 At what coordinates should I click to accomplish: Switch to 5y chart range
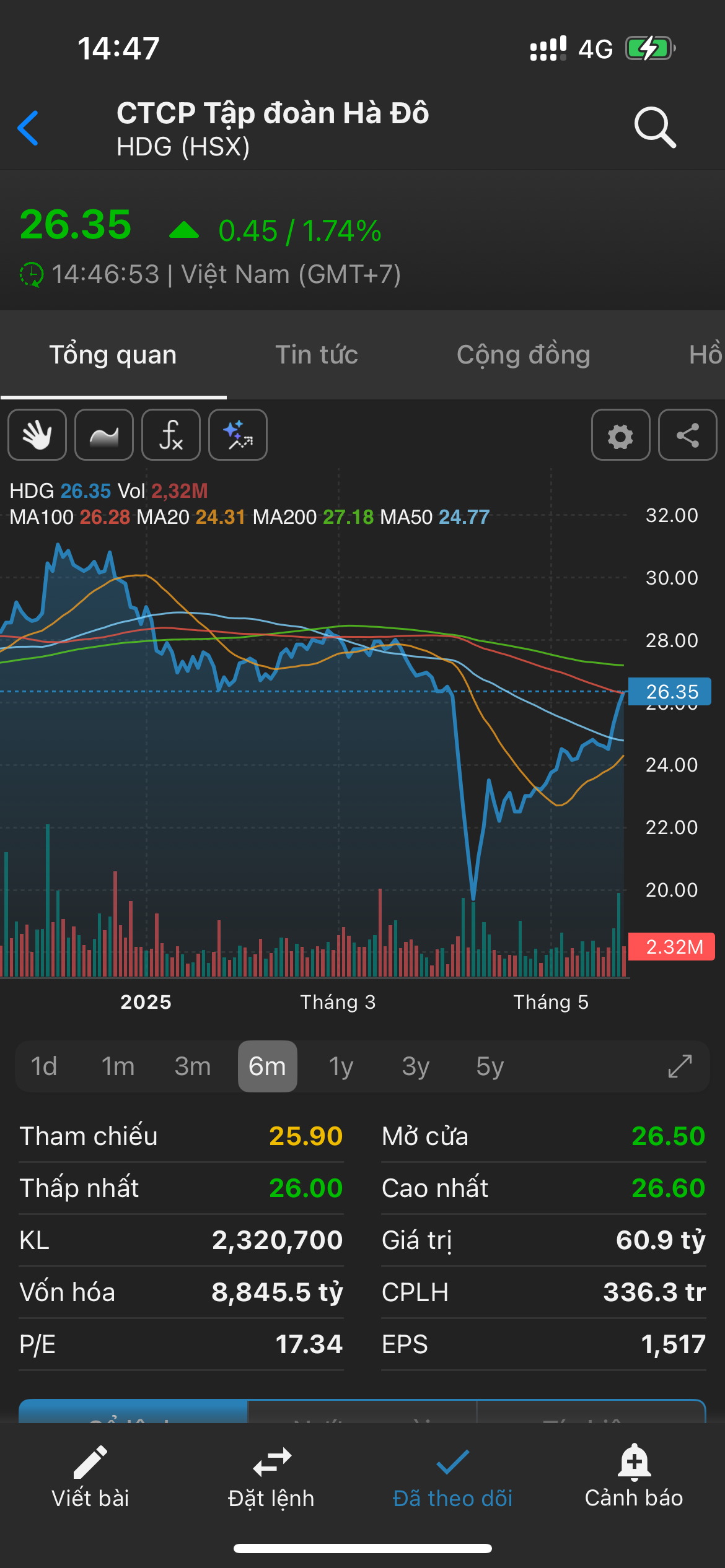490,1066
